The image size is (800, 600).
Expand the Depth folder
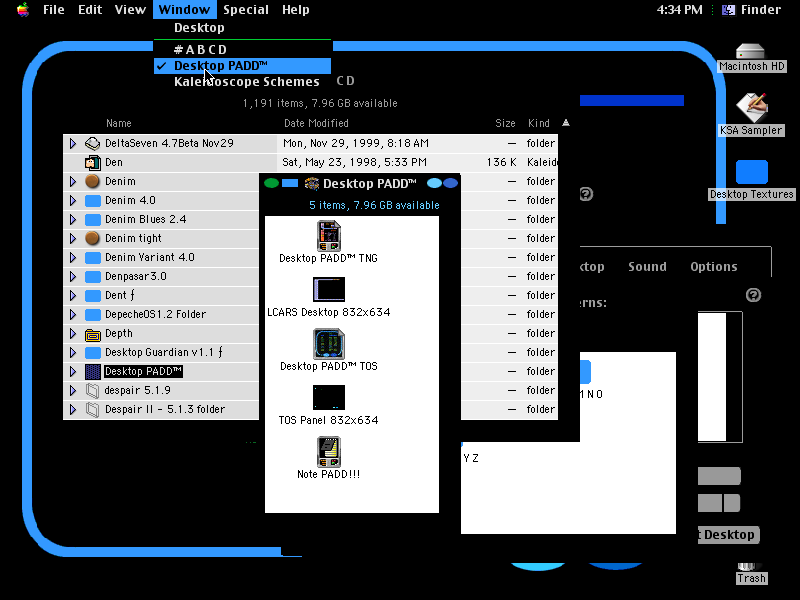pos(73,333)
